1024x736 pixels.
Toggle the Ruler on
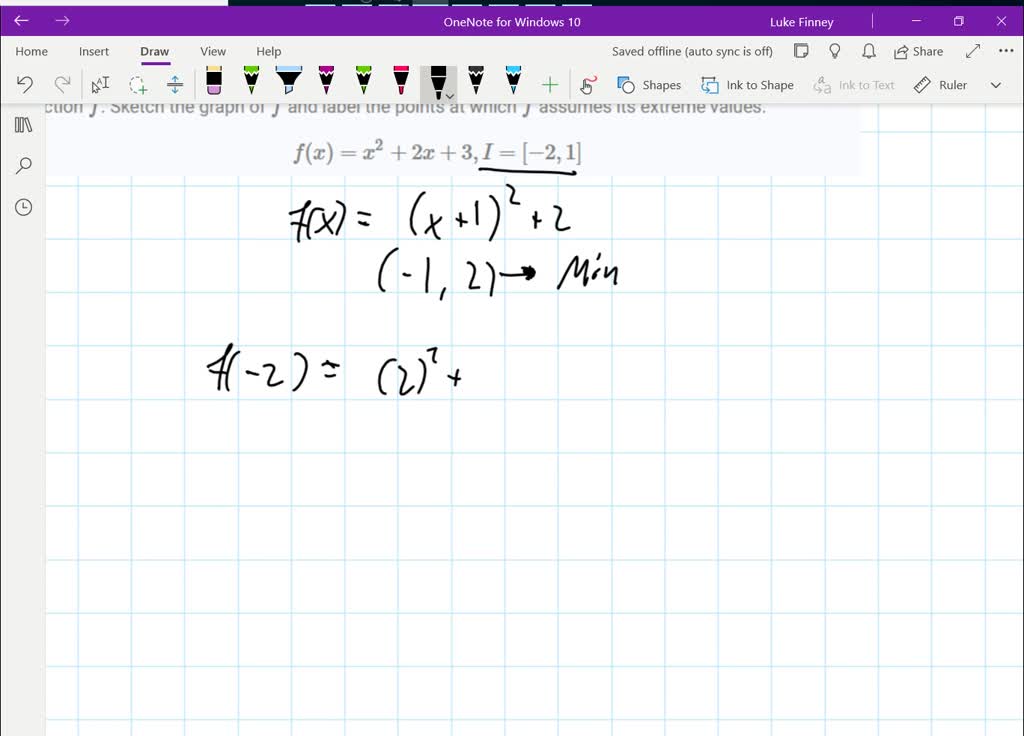(x=940, y=85)
